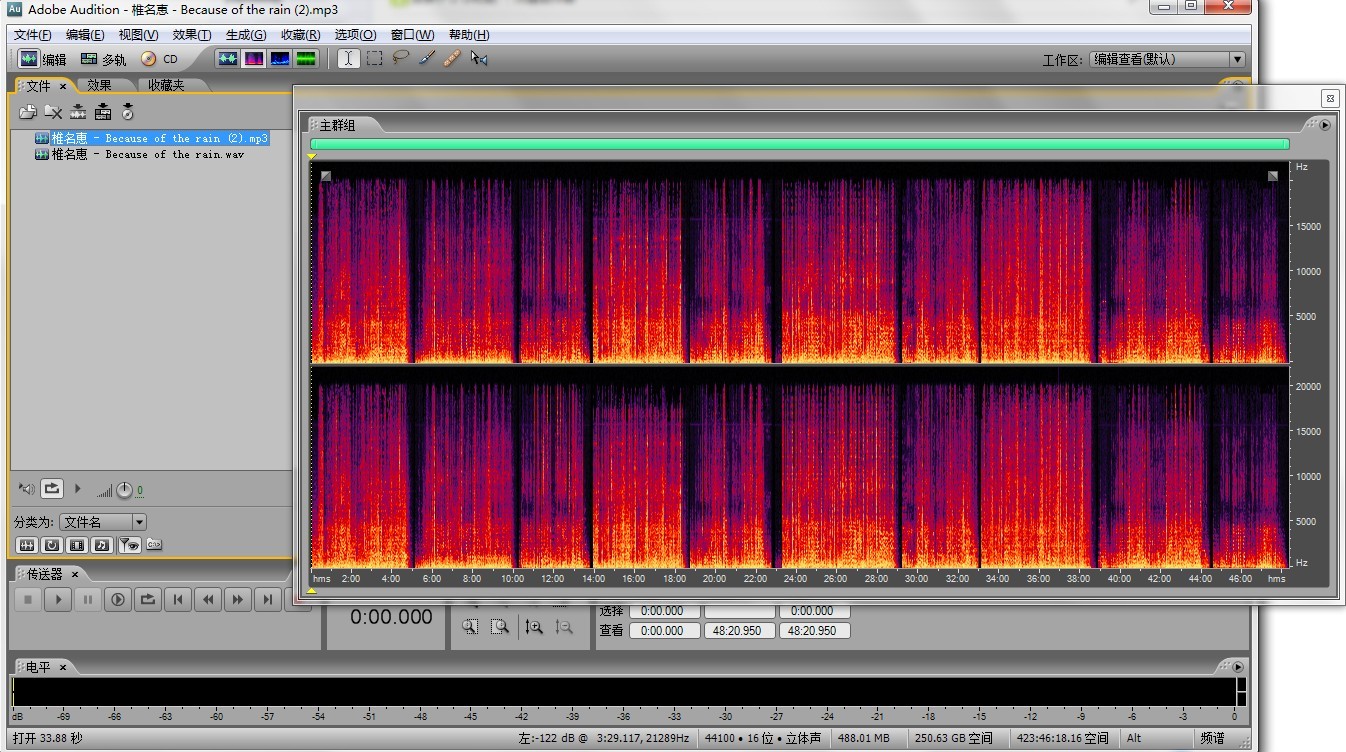This screenshot has width=1346, height=752.
Task: Click the 查看 begin time field 0:00.000
Action: click(x=664, y=631)
